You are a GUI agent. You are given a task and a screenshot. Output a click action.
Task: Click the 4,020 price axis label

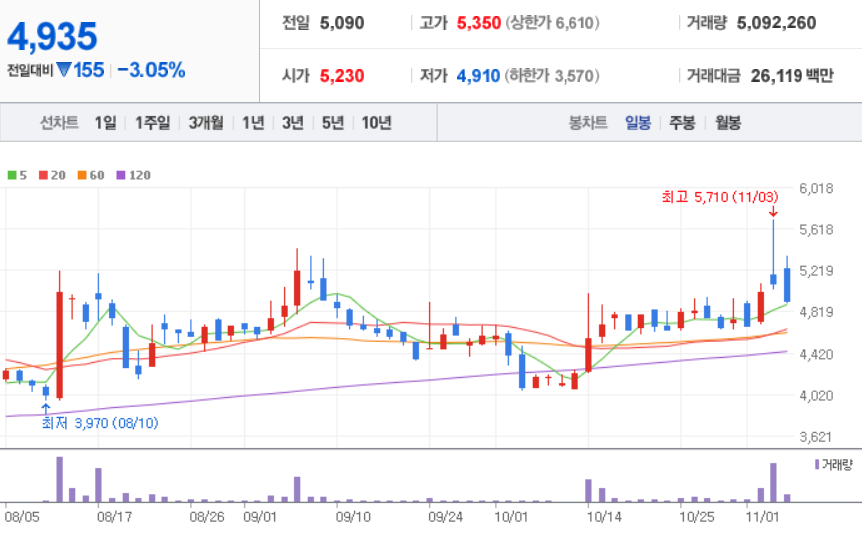tap(816, 396)
